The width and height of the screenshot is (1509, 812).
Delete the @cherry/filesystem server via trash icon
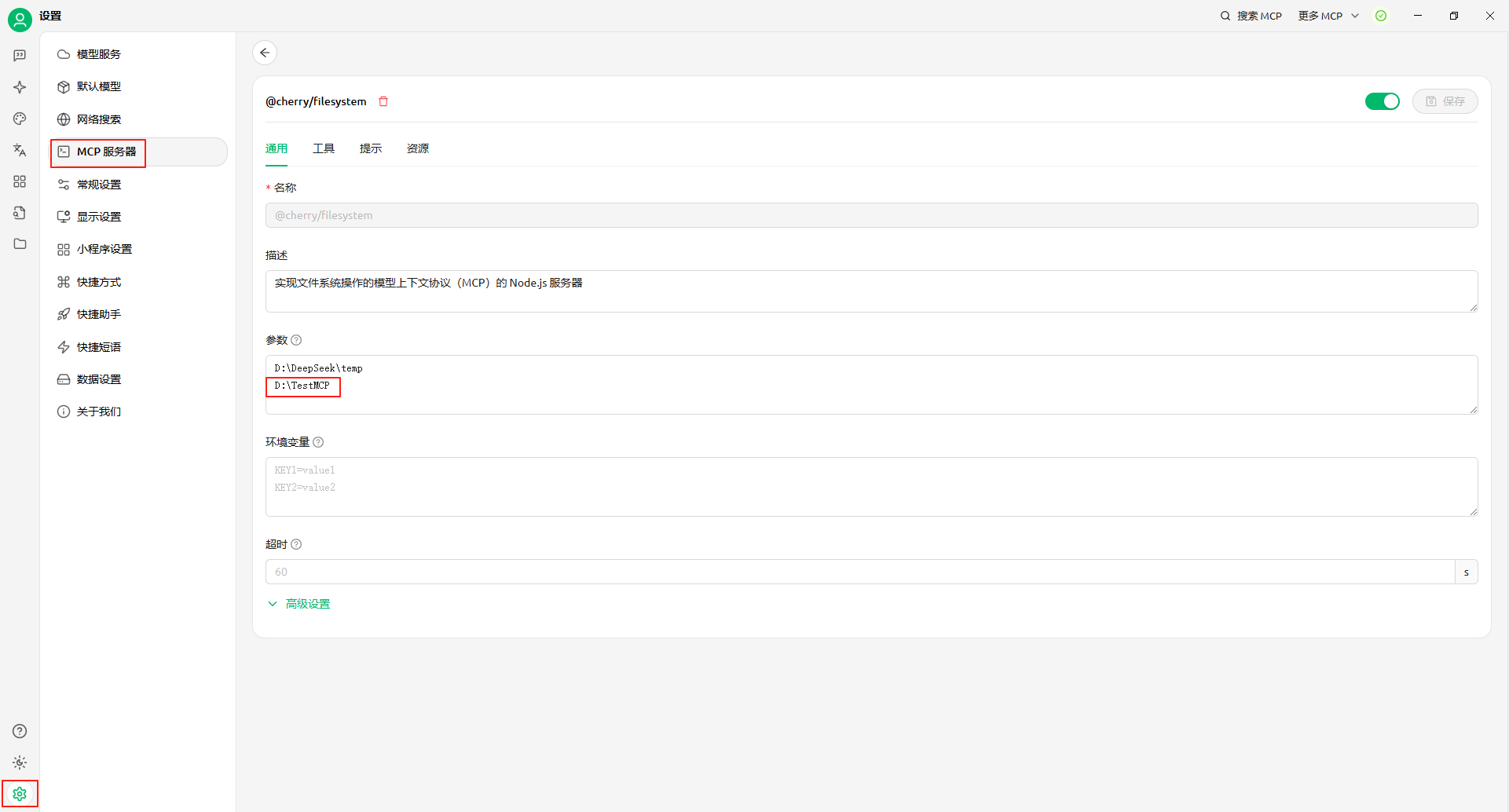click(x=383, y=101)
